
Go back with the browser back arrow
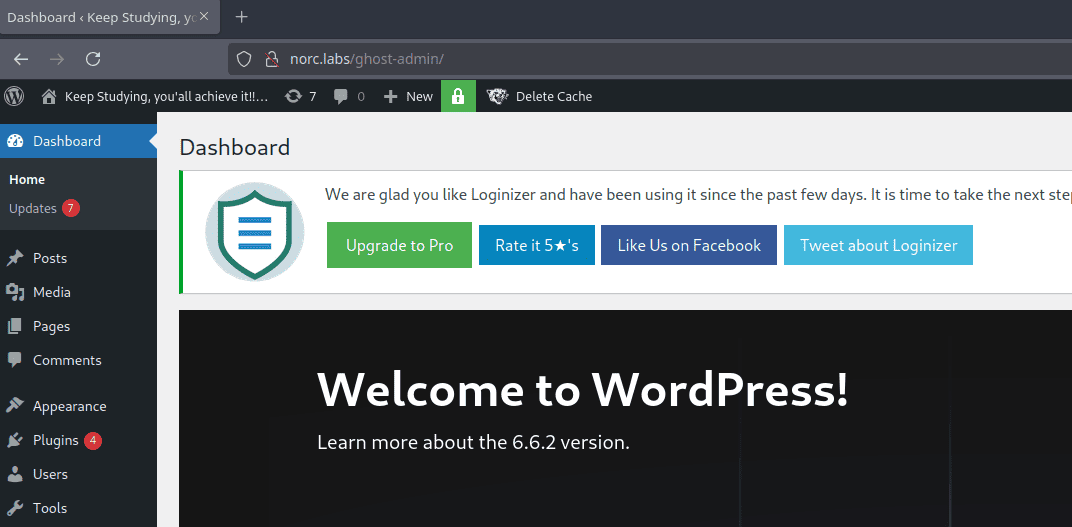tap(21, 59)
